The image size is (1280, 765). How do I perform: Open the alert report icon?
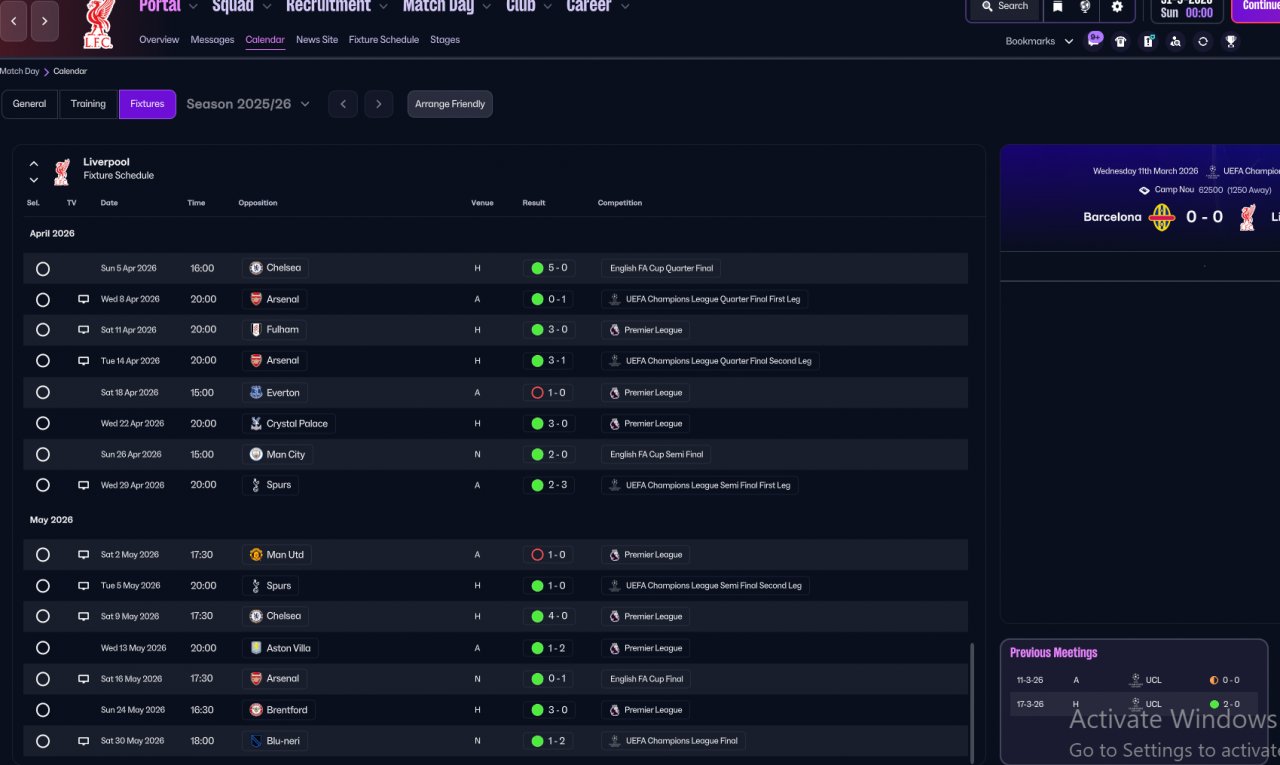click(1148, 41)
